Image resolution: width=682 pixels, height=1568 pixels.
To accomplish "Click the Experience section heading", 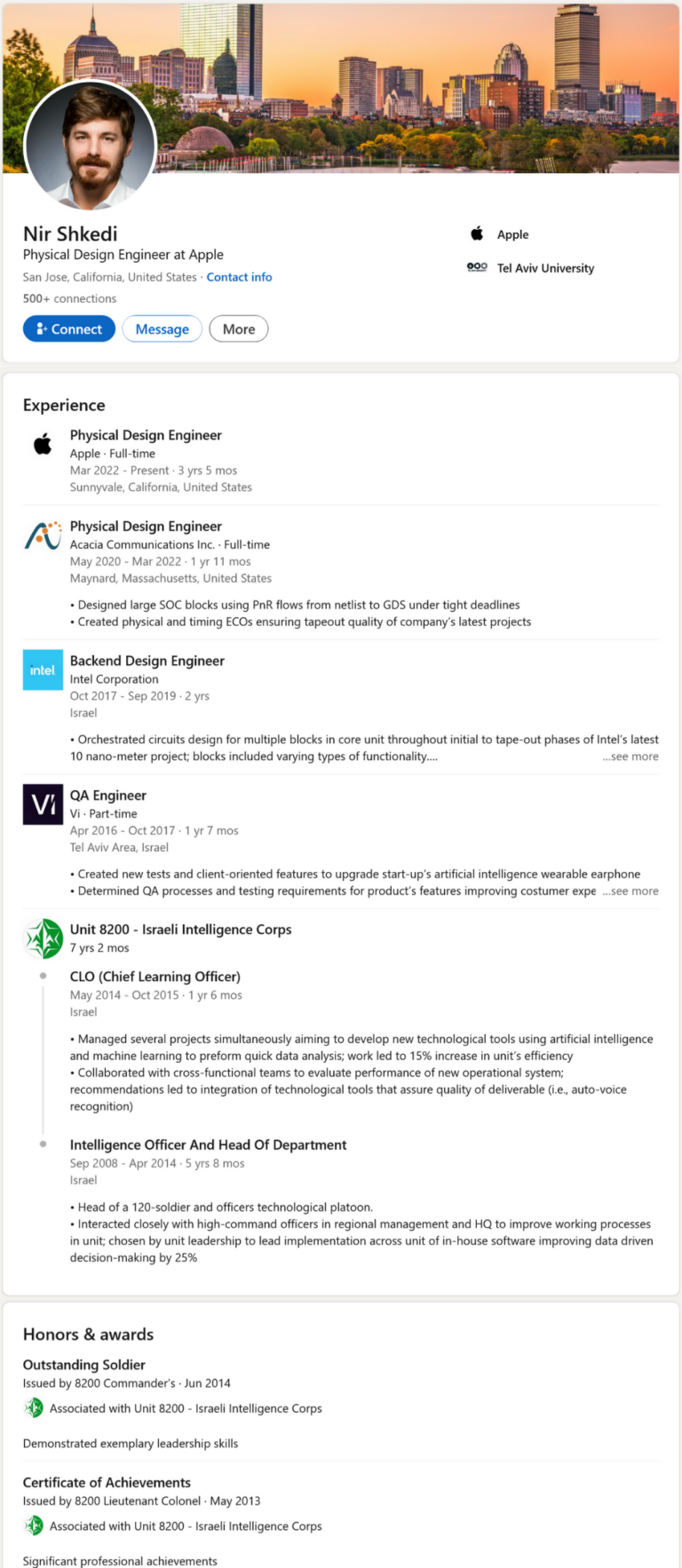I will [x=63, y=405].
